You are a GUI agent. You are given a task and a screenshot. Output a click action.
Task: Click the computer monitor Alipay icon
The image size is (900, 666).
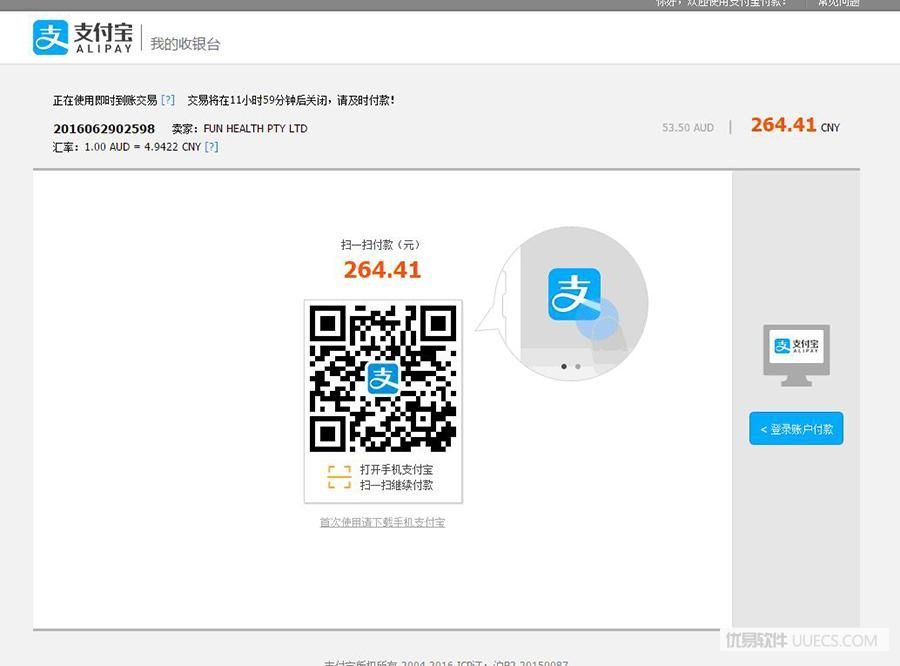pos(796,355)
